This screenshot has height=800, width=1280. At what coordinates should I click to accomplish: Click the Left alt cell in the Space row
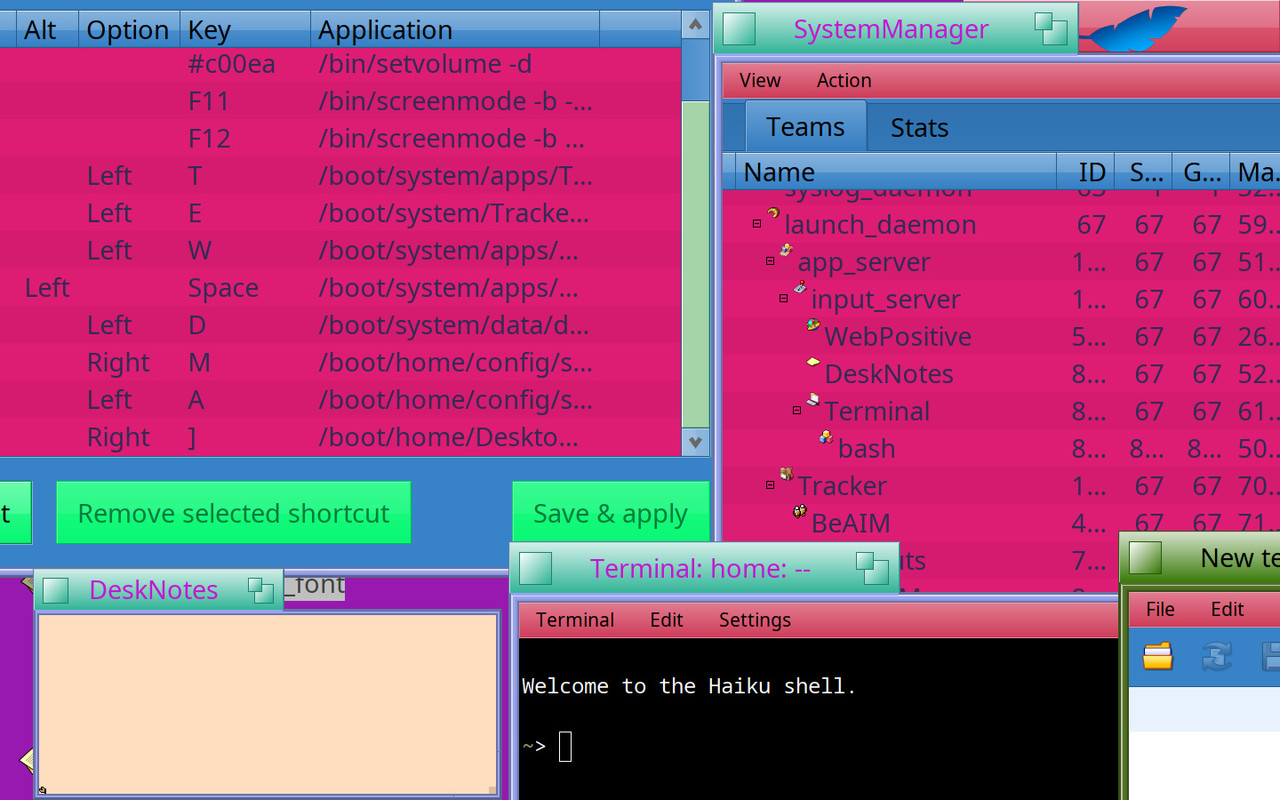pyautogui.click(x=47, y=288)
